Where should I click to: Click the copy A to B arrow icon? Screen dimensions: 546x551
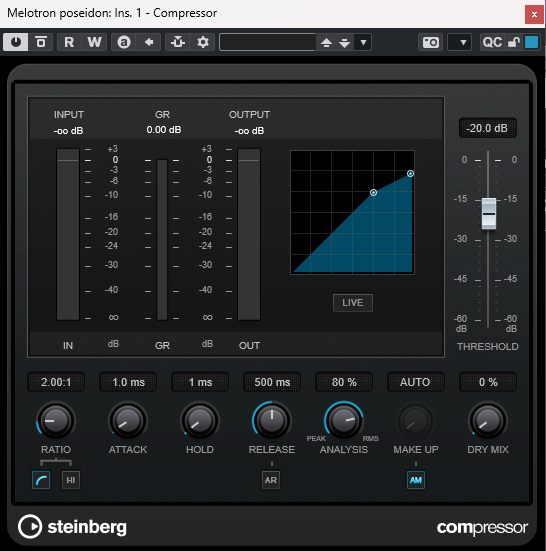click(x=149, y=42)
